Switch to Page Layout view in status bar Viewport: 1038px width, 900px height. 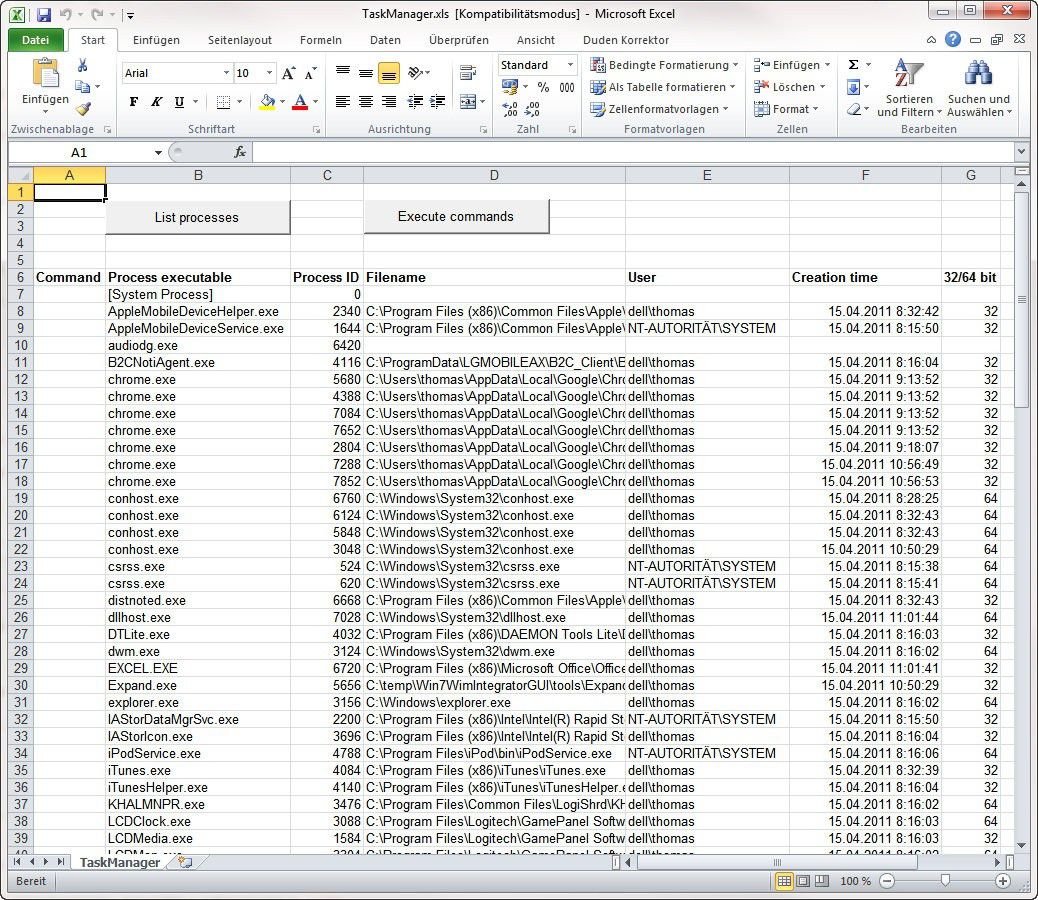click(803, 881)
